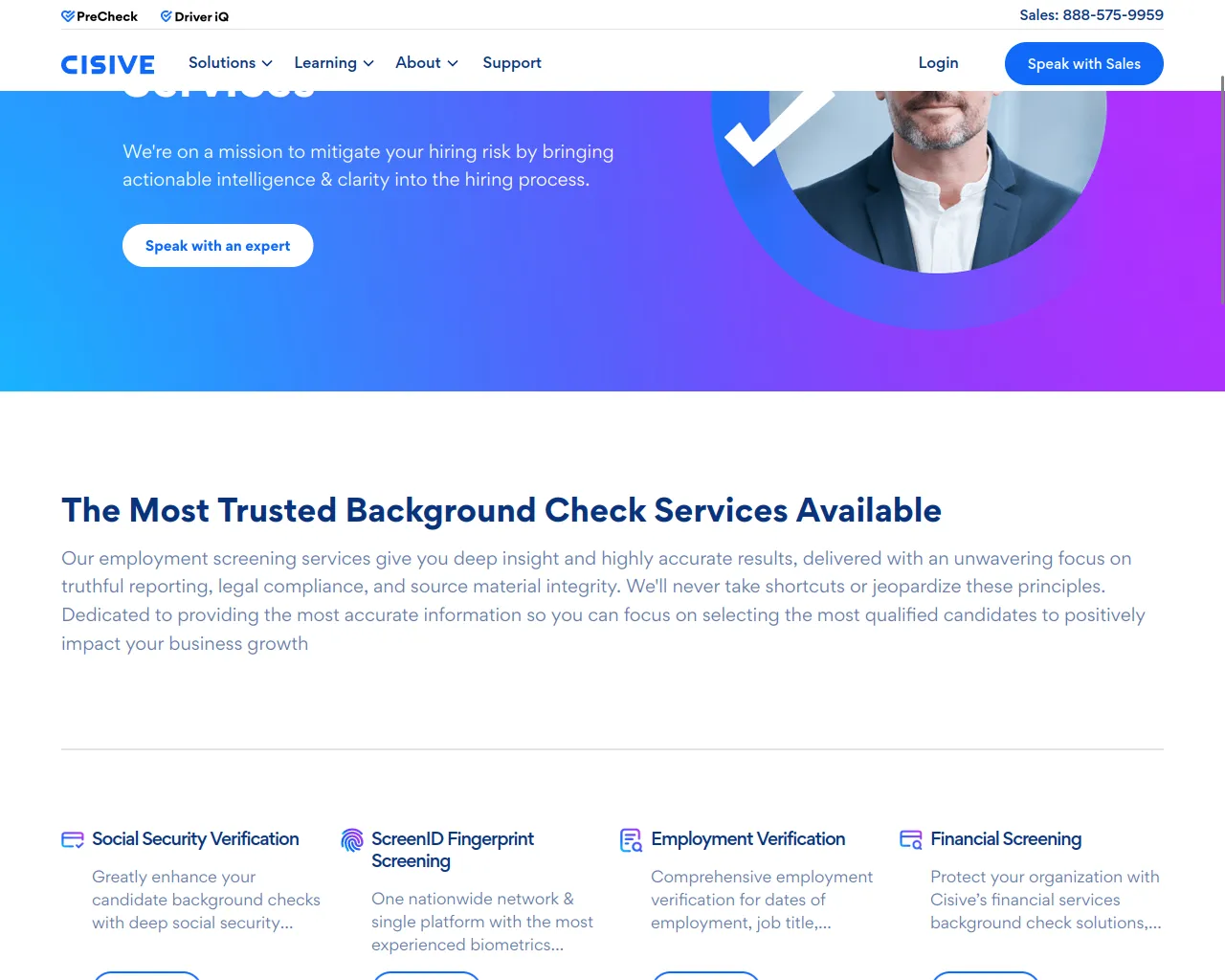Expand the About dropdown menu
This screenshot has height=980, width=1225.
click(x=427, y=62)
